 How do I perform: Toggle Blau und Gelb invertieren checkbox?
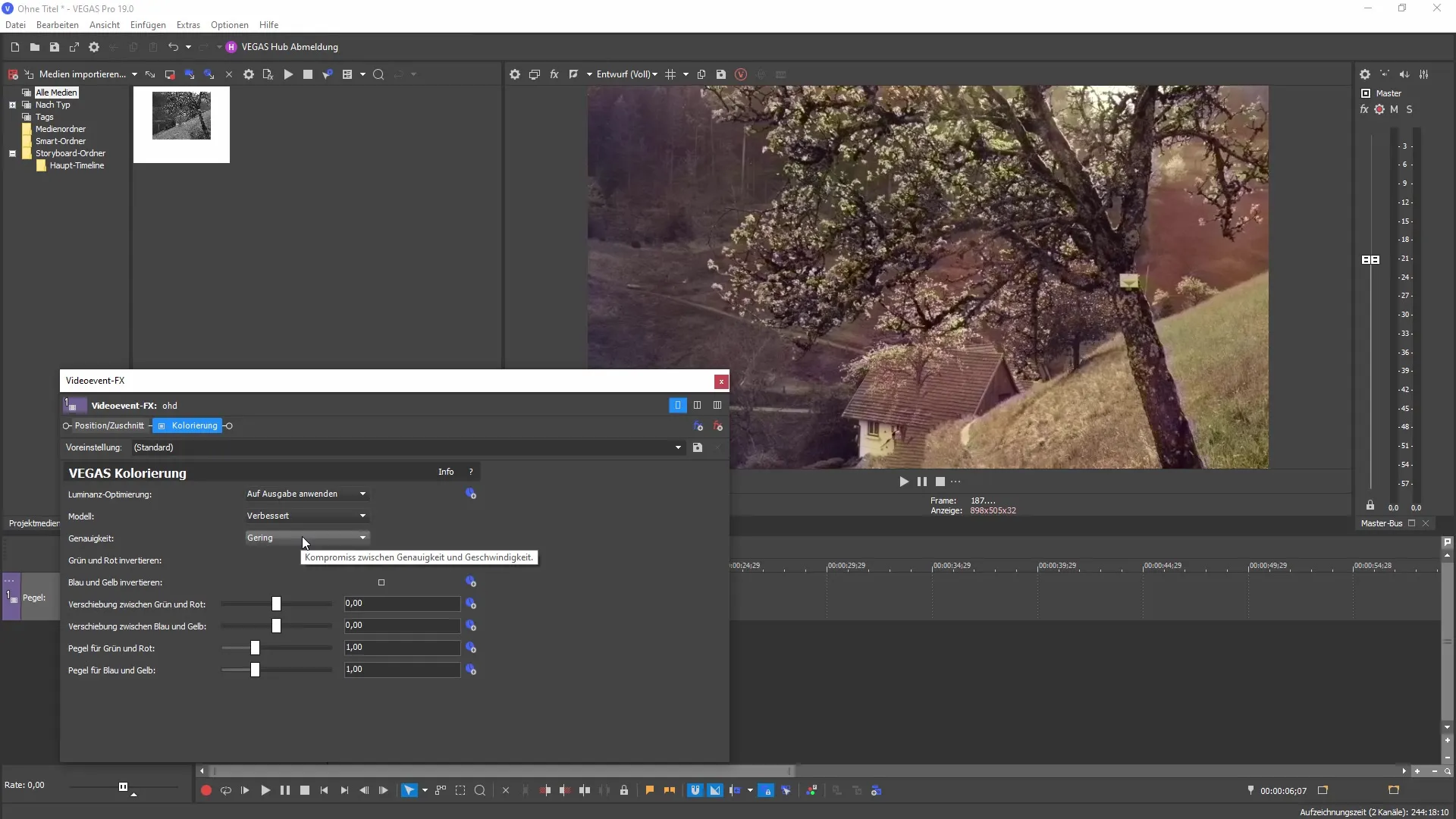pyautogui.click(x=381, y=582)
